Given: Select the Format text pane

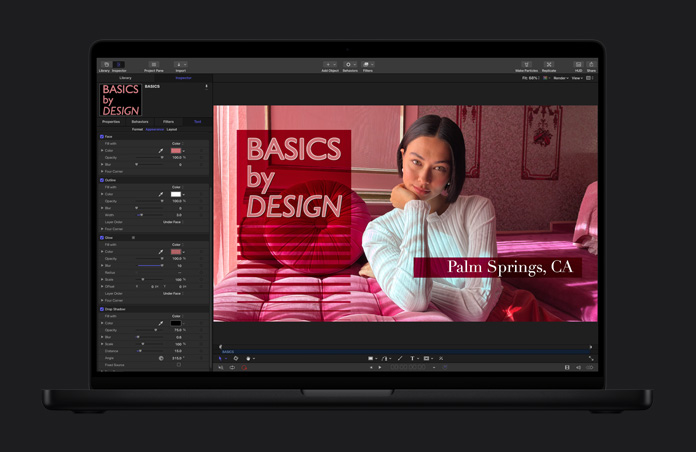Looking at the screenshot, I should (x=137, y=129).
